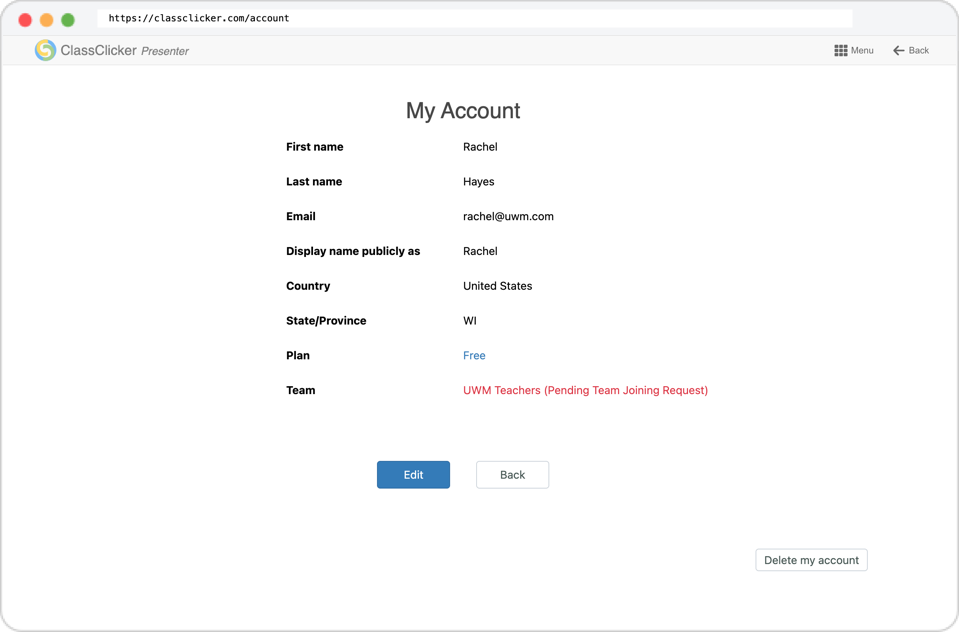
Task: Click the Menu text in header
Action: click(862, 50)
